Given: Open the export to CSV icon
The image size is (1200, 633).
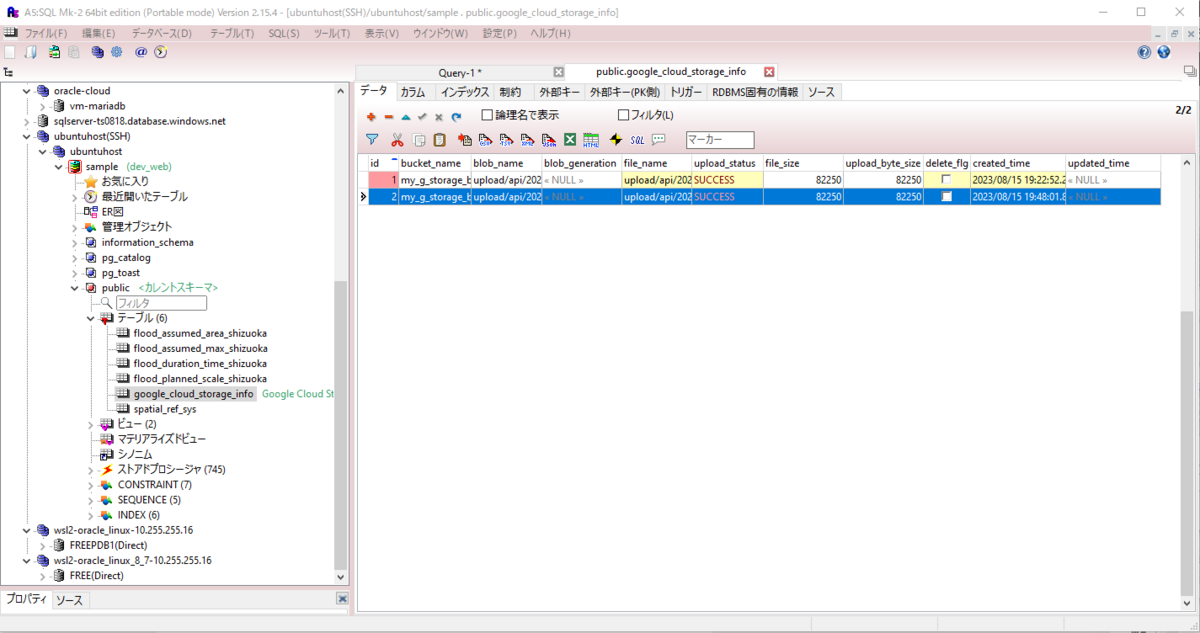Looking at the screenshot, I should [484, 139].
